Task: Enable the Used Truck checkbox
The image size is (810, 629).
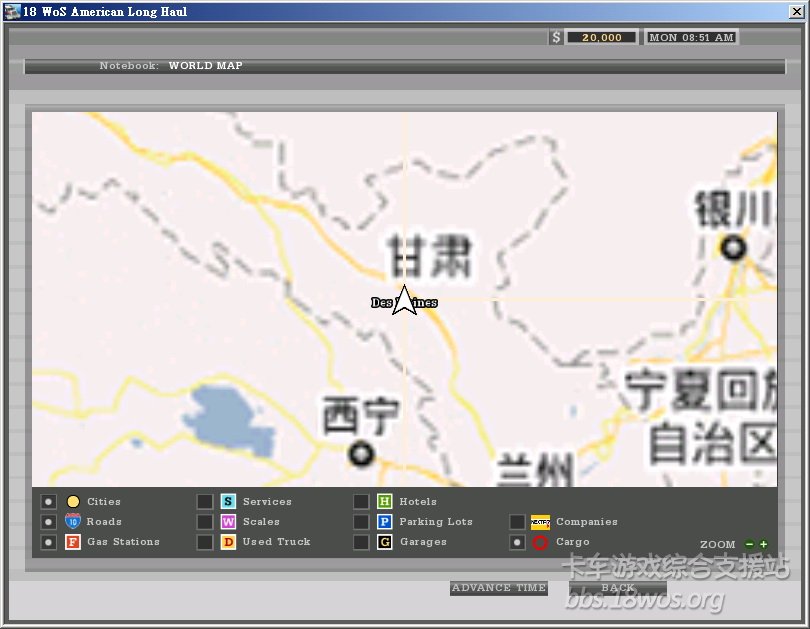Action: pyautogui.click(x=205, y=542)
